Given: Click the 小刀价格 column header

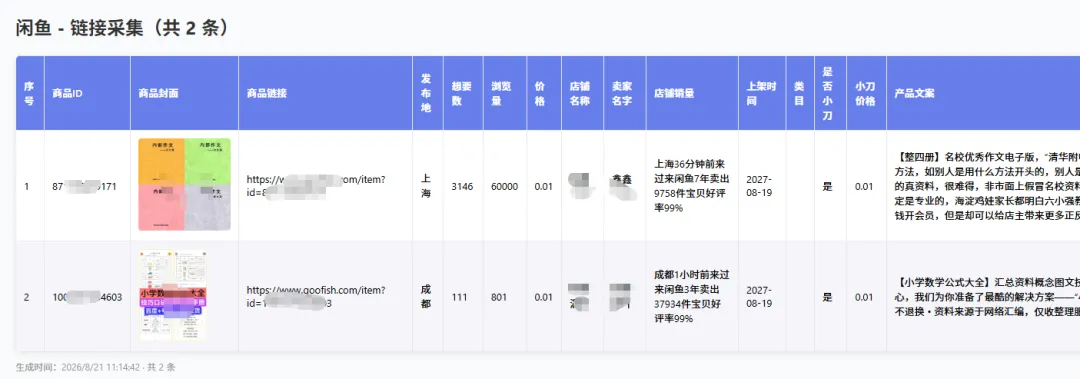Looking at the screenshot, I should (865, 93).
